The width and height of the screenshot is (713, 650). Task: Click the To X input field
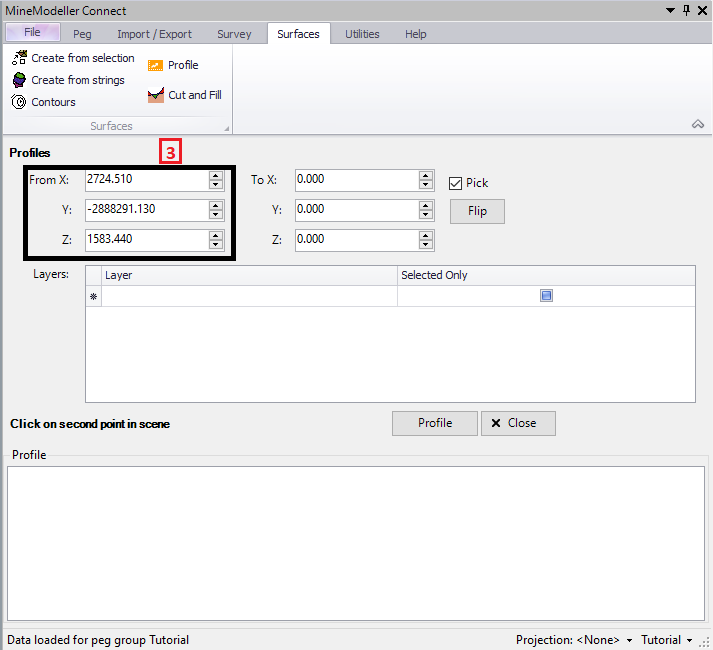[355, 180]
